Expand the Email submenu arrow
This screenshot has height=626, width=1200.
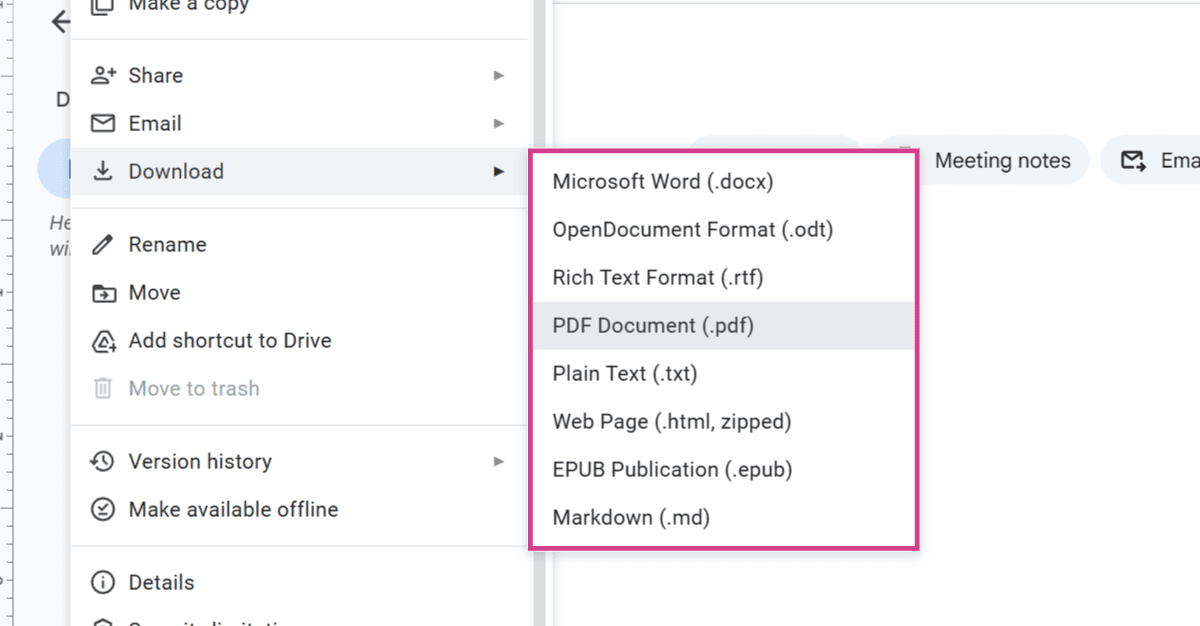click(499, 123)
